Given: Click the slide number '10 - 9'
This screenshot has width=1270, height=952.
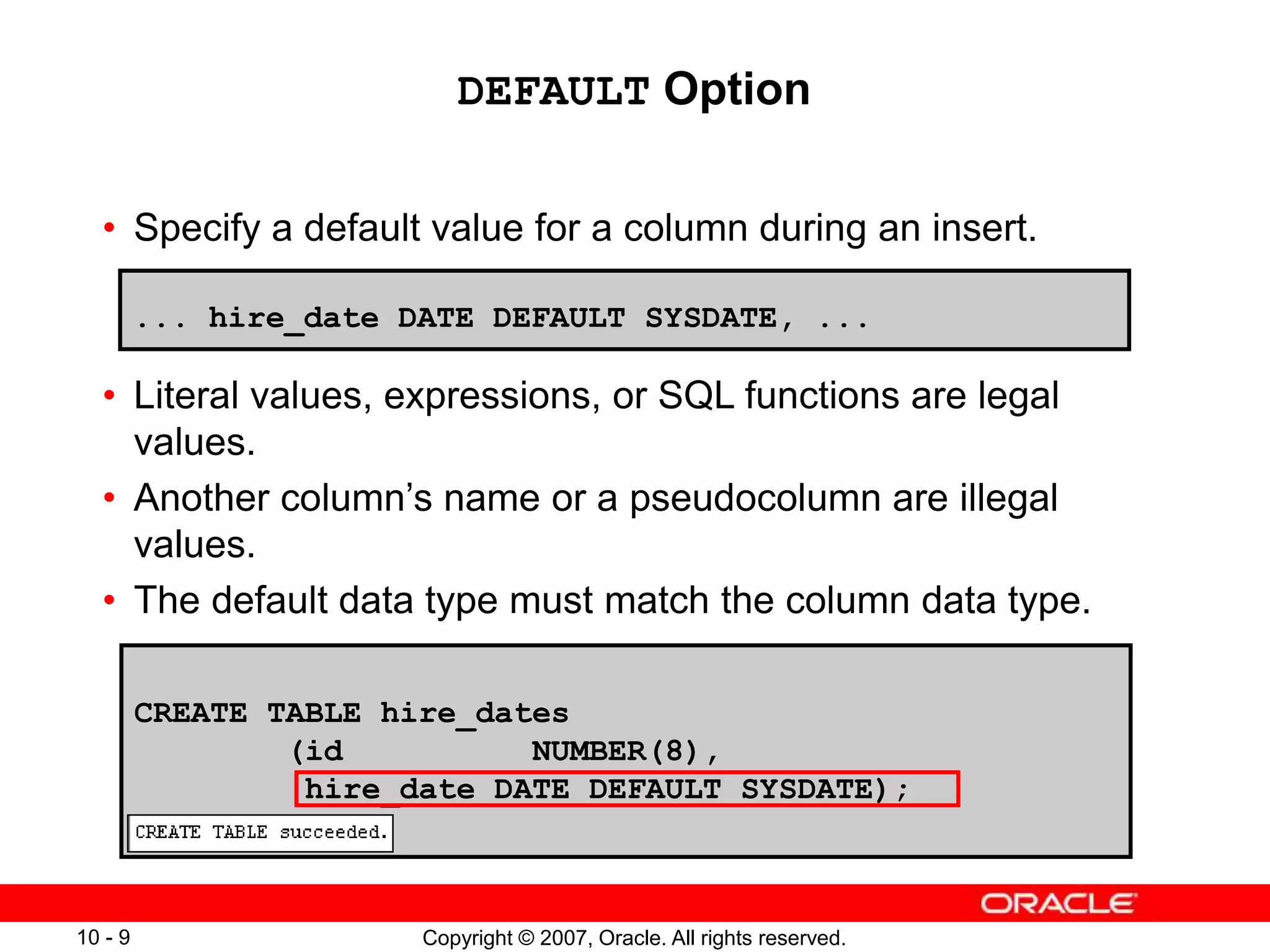Looking at the screenshot, I should tap(104, 937).
